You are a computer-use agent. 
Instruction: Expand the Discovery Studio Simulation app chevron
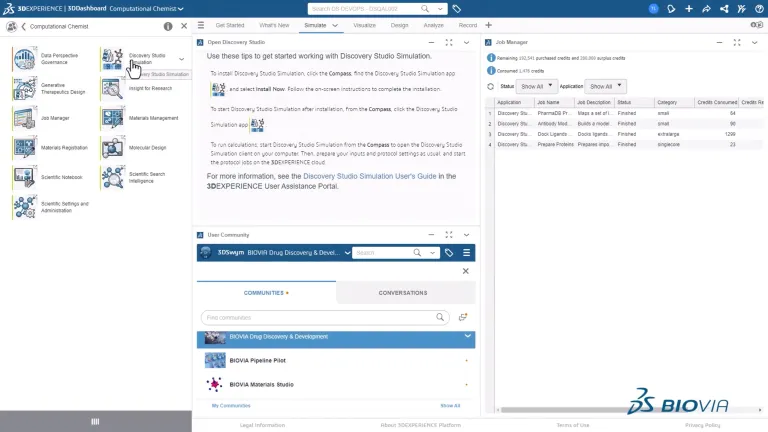point(181,59)
